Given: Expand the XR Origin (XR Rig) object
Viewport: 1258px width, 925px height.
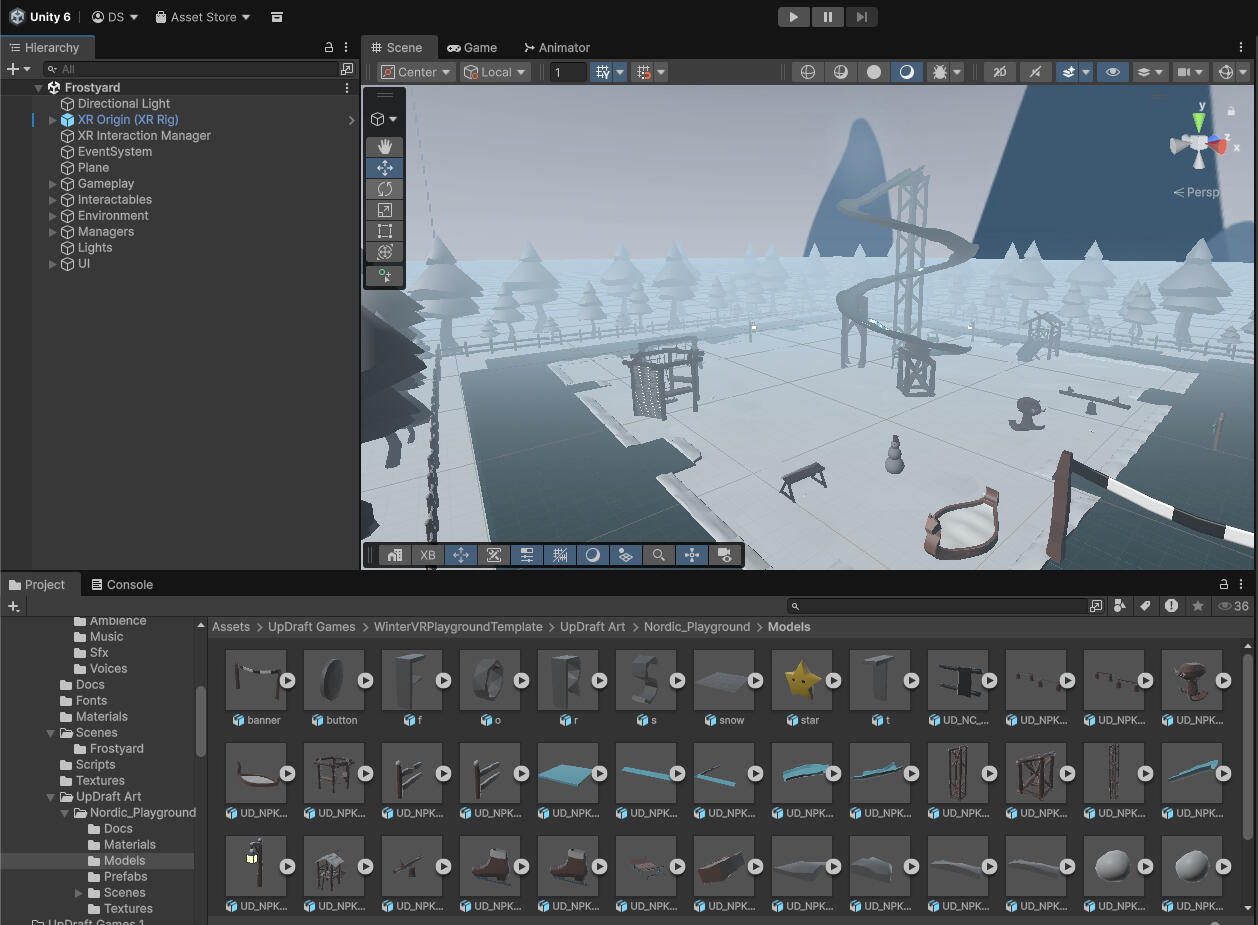Looking at the screenshot, I should point(53,120).
